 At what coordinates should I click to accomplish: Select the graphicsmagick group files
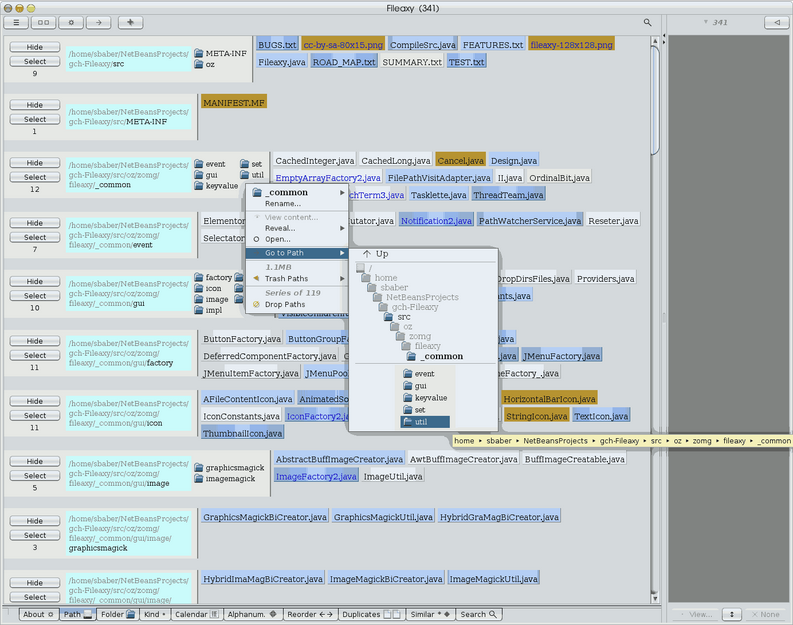tap(35, 535)
